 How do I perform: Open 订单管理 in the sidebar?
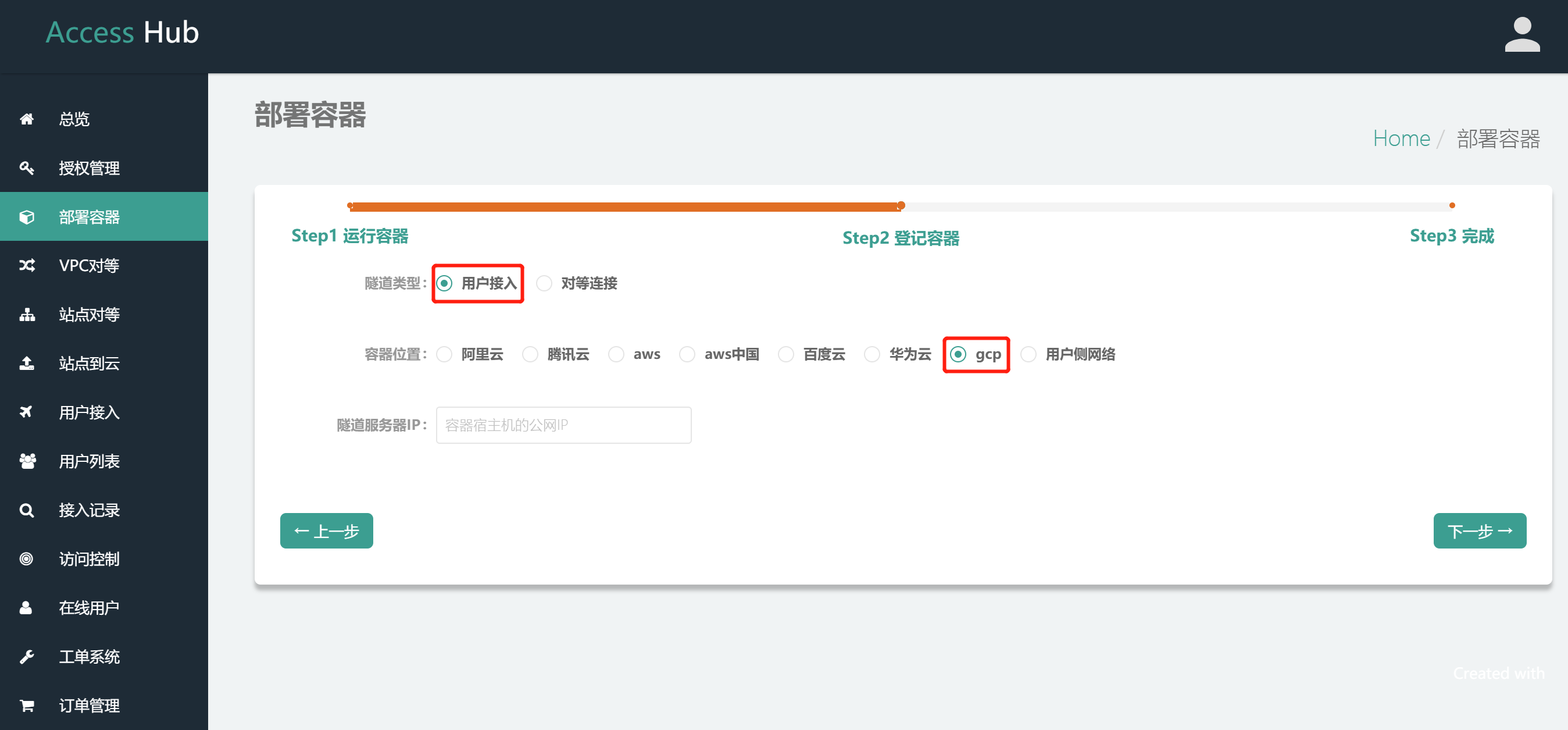(x=104, y=706)
